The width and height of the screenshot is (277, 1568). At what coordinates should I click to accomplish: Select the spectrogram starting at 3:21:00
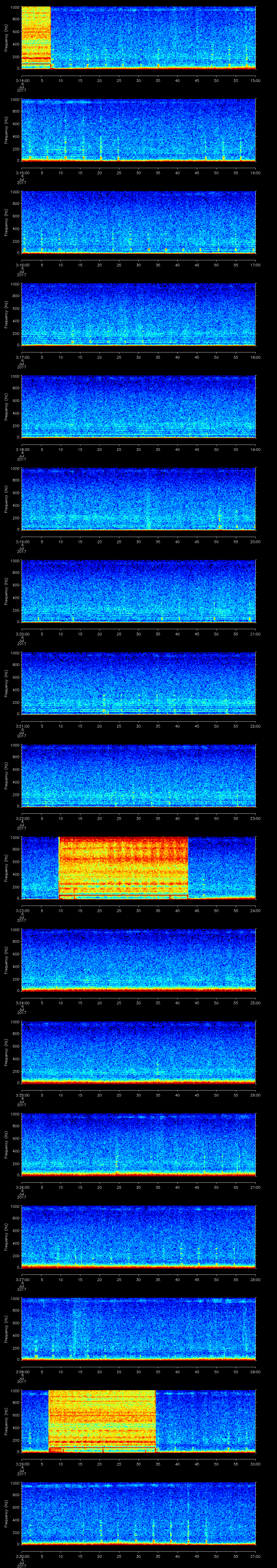click(x=138, y=683)
